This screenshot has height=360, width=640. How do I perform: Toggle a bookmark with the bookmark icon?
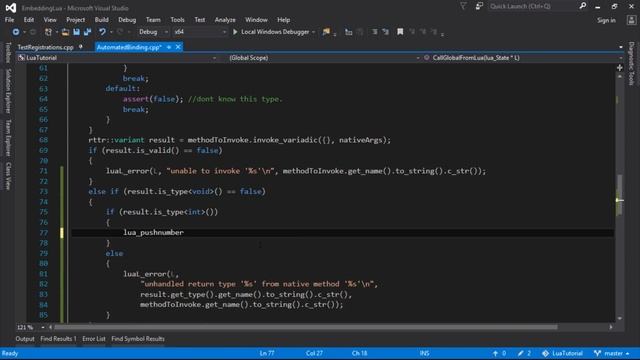pyautogui.click(x=400, y=32)
